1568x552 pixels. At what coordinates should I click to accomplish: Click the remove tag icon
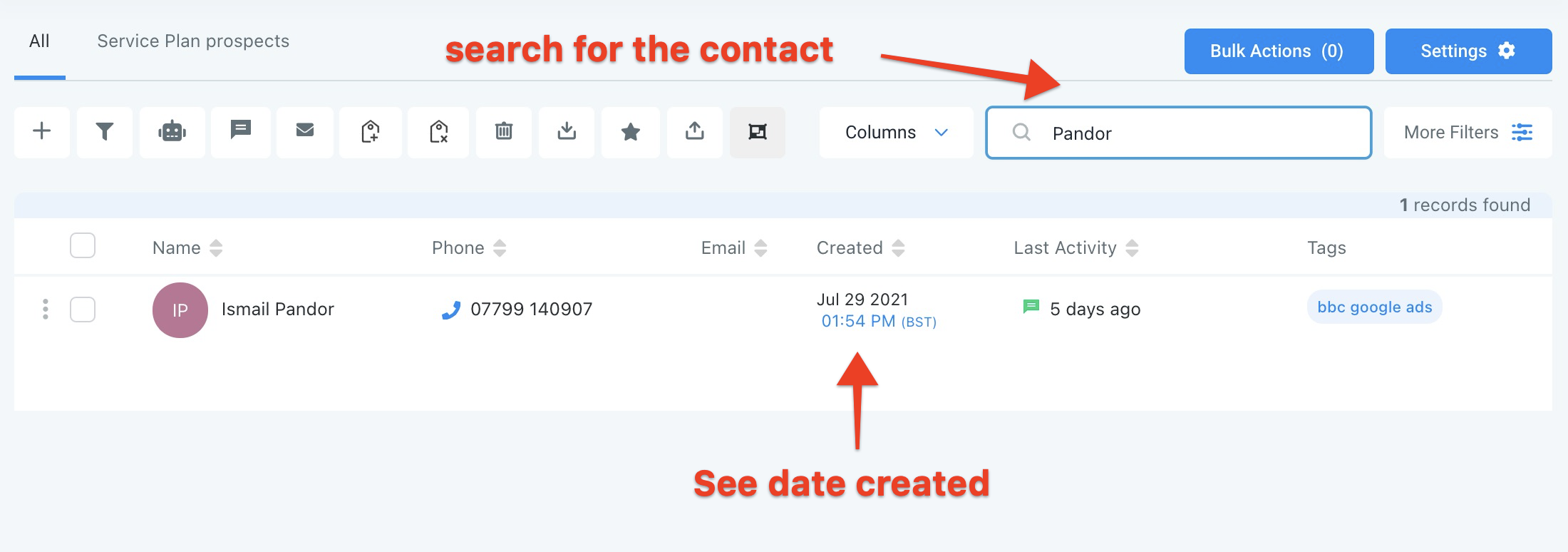(438, 132)
